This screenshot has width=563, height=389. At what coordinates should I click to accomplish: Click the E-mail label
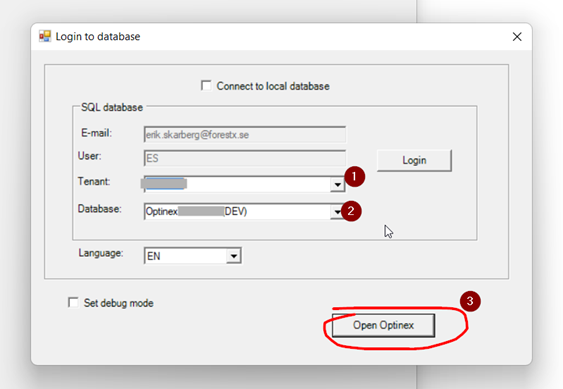[97, 133]
